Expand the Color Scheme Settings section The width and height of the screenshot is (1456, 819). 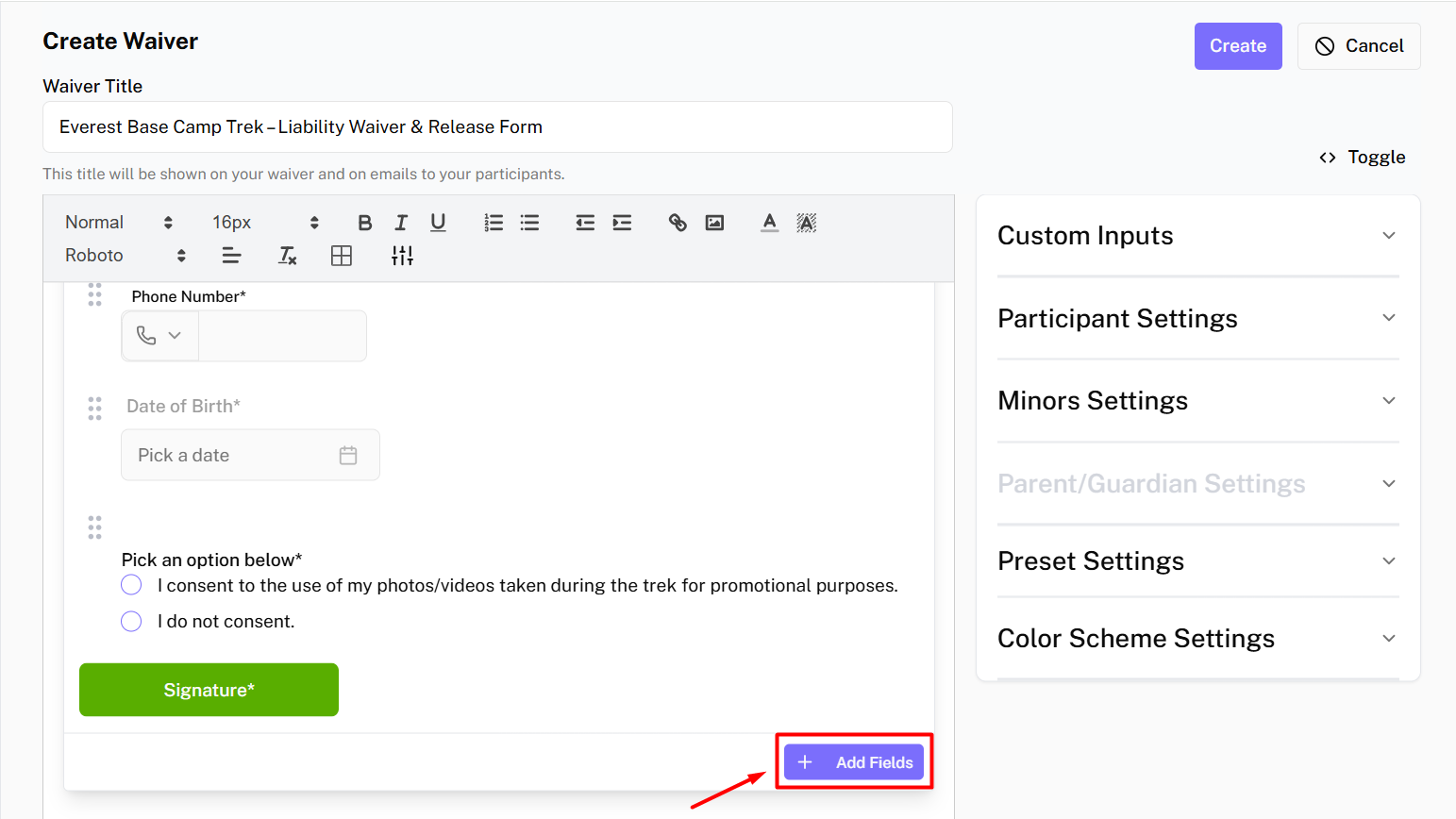(x=1197, y=639)
